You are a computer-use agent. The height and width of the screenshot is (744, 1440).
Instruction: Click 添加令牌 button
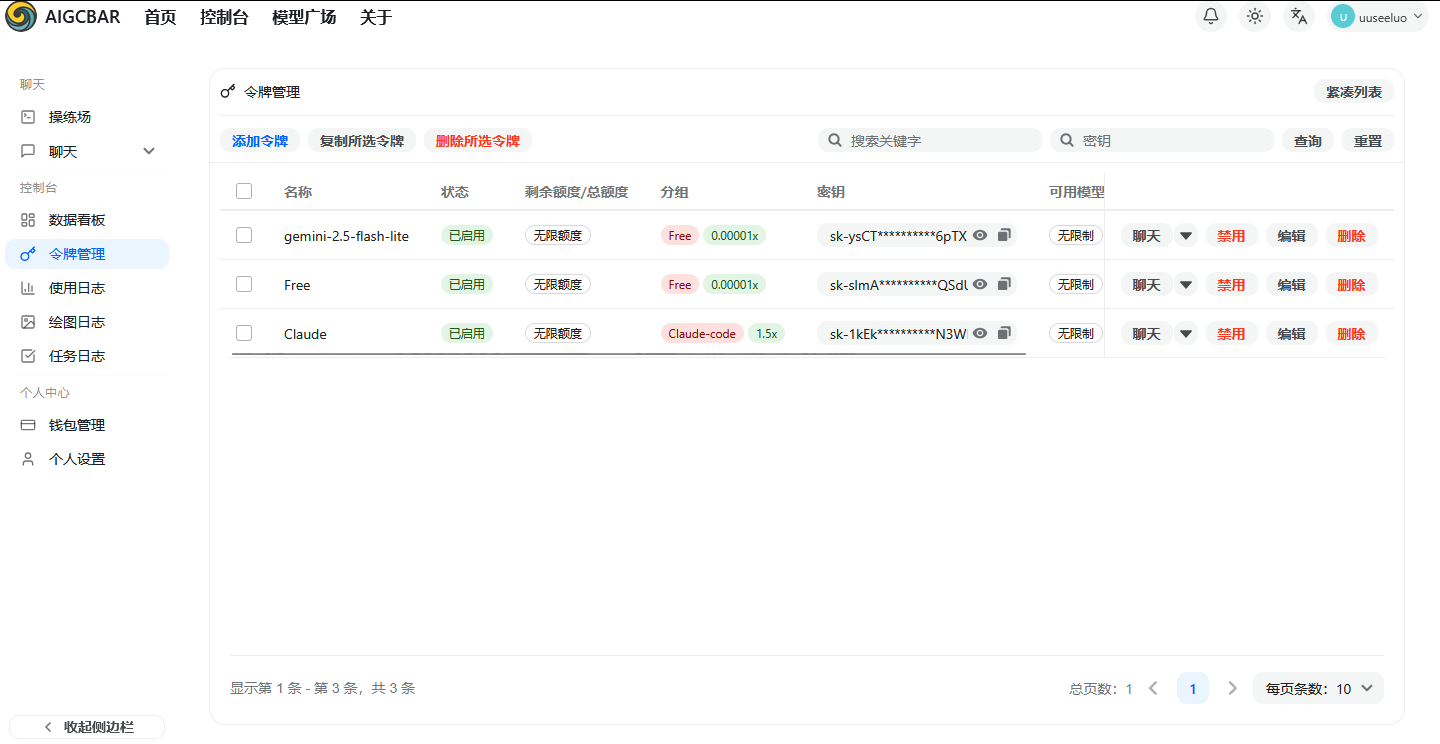[260, 141]
